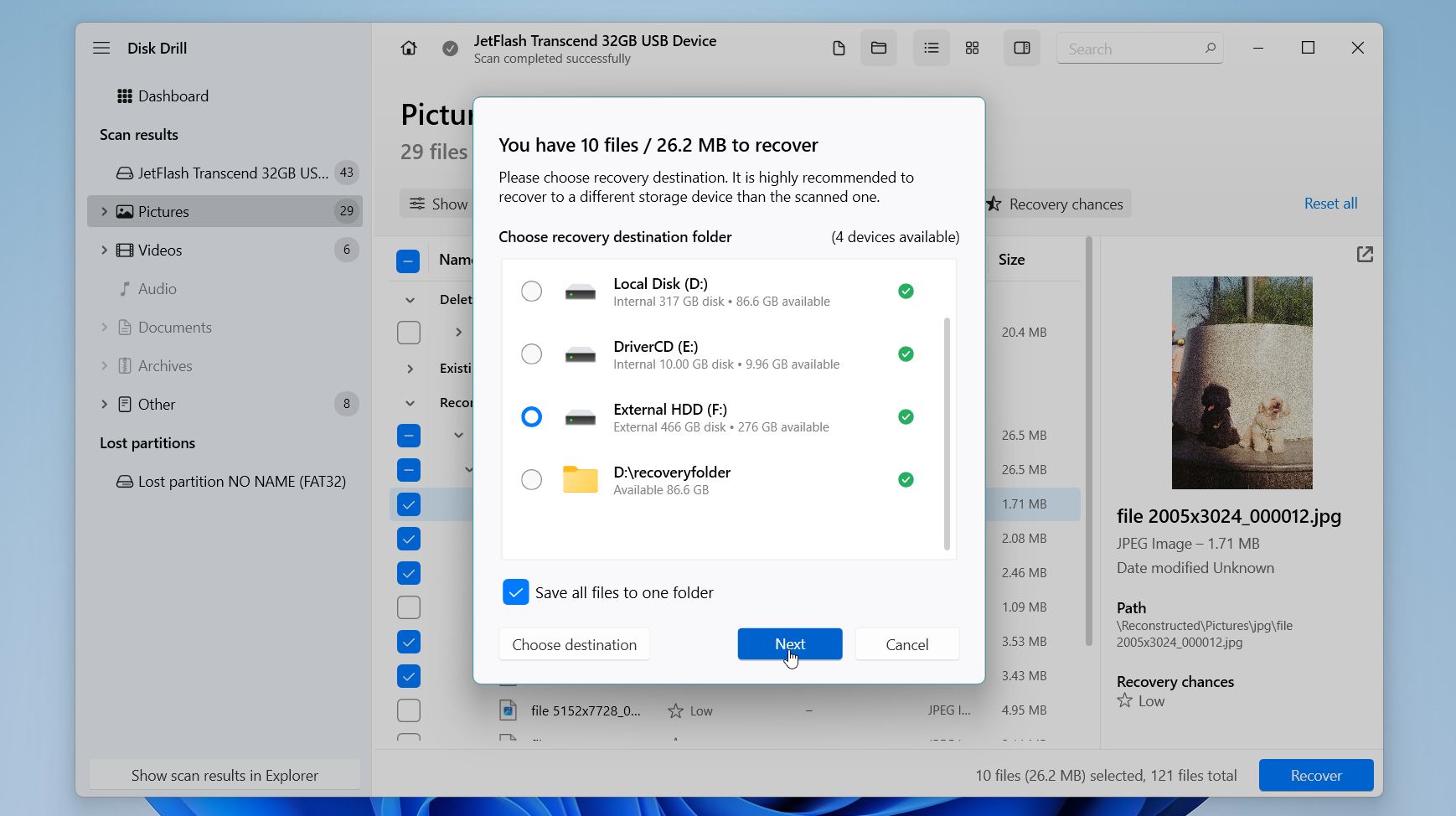Image resolution: width=1456 pixels, height=816 pixels.
Task: Select DriverCD (E:) radio button
Action: [x=531, y=354]
